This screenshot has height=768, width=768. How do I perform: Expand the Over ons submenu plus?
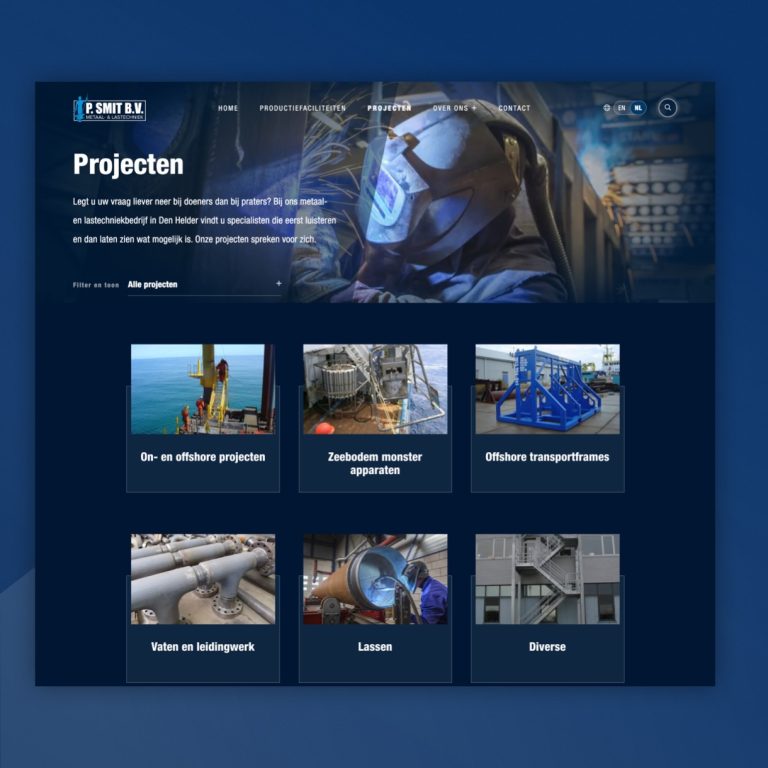[x=474, y=108]
